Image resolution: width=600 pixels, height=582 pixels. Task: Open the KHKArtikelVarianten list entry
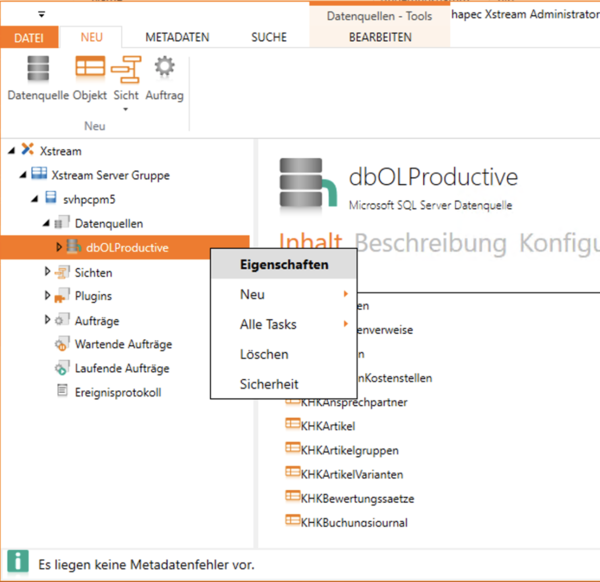[352, 474]
